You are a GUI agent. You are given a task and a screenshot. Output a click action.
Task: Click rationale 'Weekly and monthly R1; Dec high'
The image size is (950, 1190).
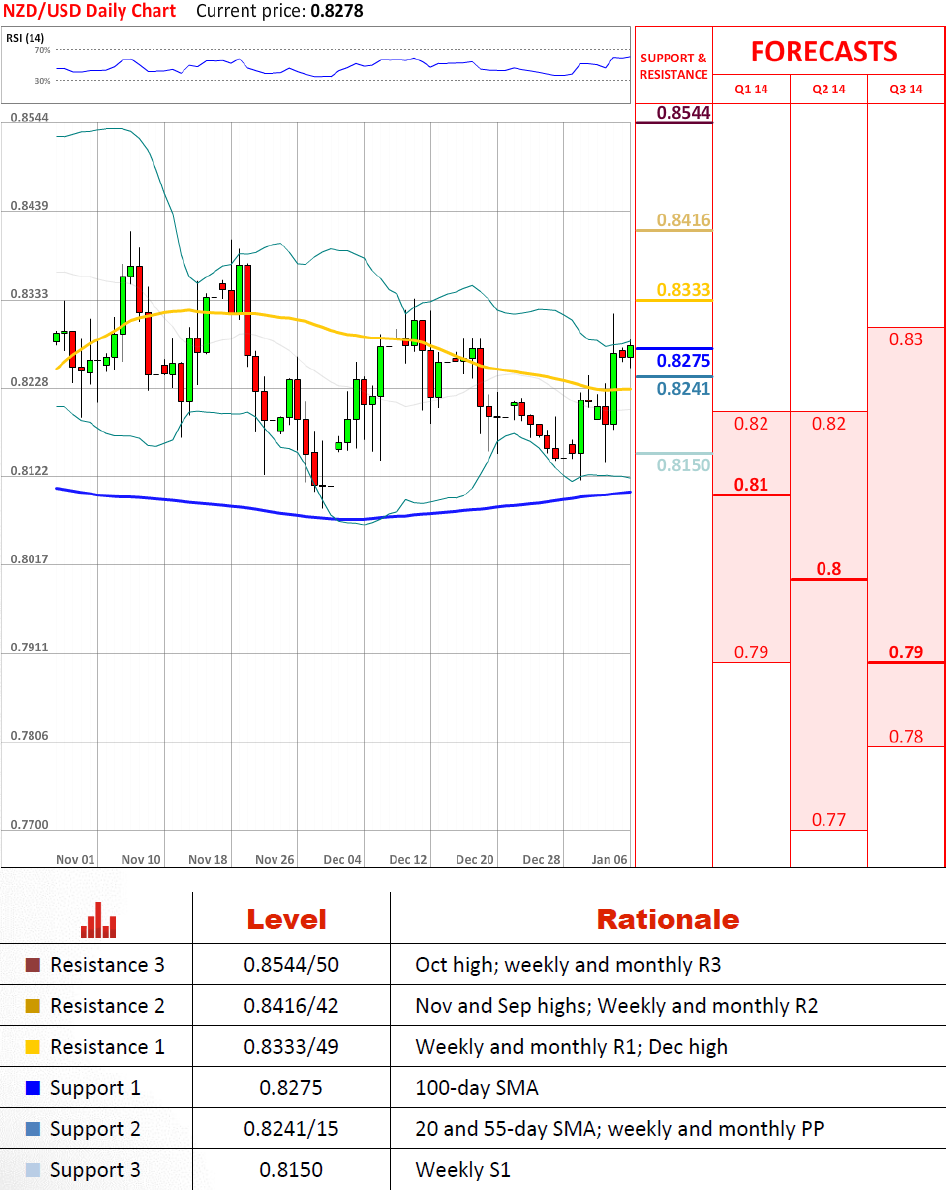coord(571,1047)
